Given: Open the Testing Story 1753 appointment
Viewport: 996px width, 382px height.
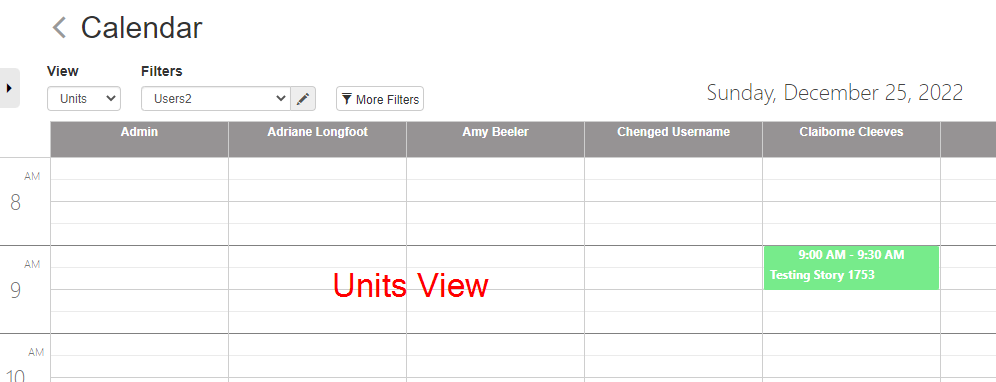Looking at the screenshot, I should [x=851, y=268].
